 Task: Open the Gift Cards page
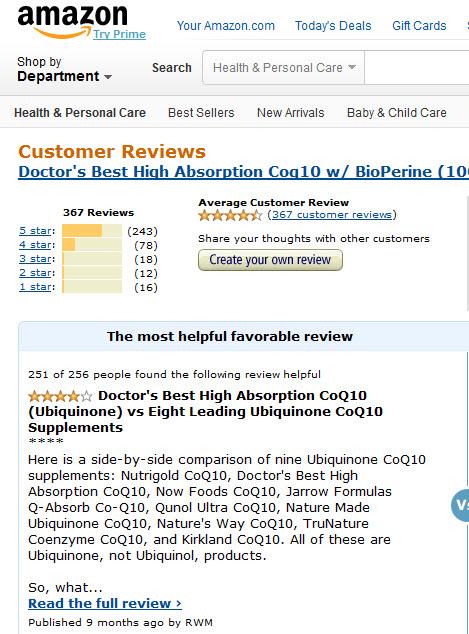point(419,26)
